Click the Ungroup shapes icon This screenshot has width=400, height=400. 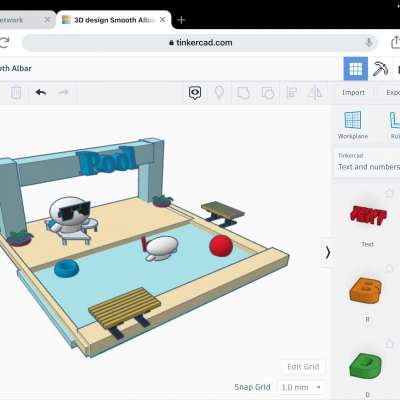268,93
